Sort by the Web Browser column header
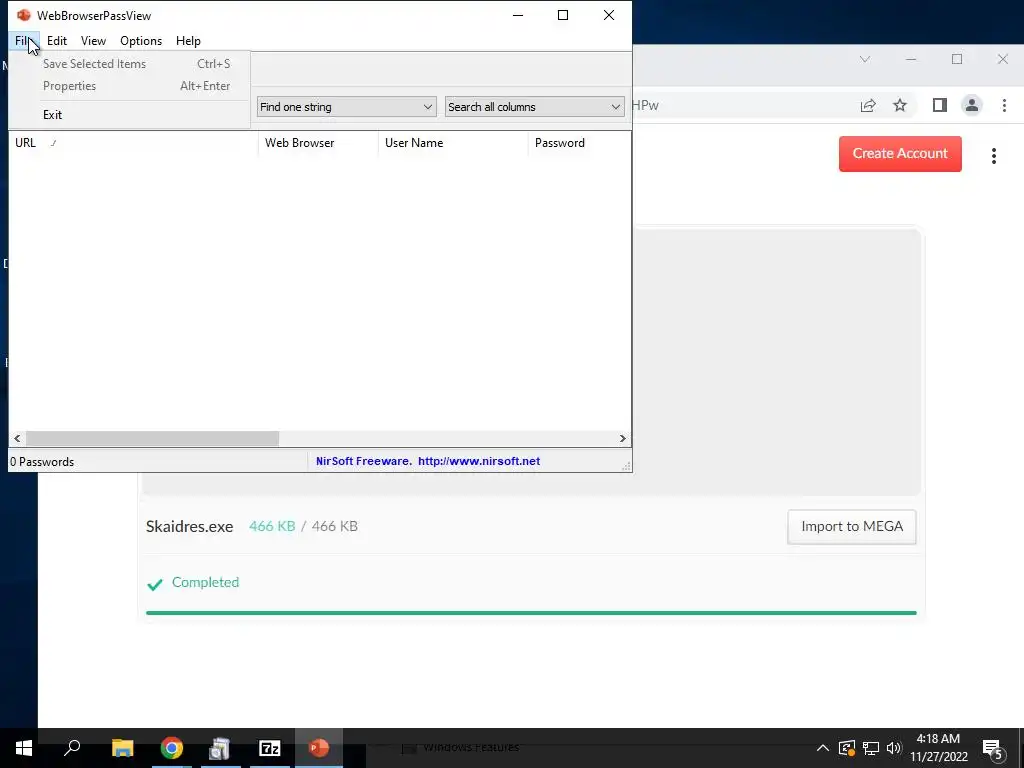Viewport: 1024px width, 768px height. coord(318,142)
